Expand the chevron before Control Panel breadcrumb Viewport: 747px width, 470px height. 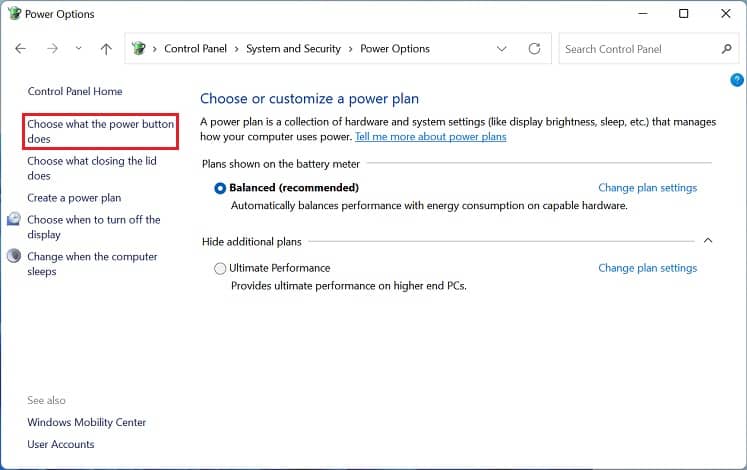coord(154,49)
